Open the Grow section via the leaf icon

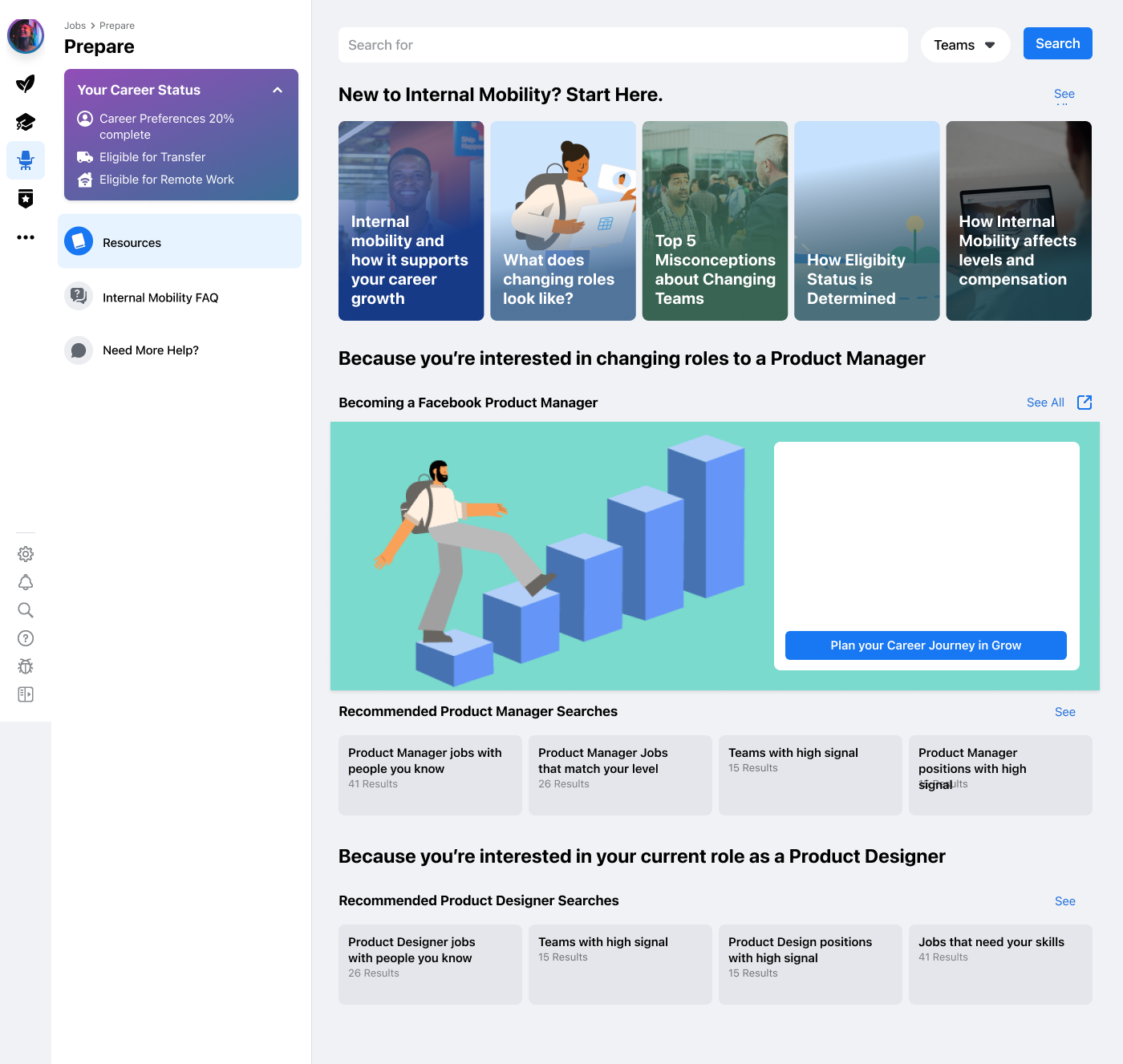tap(25, 83)
